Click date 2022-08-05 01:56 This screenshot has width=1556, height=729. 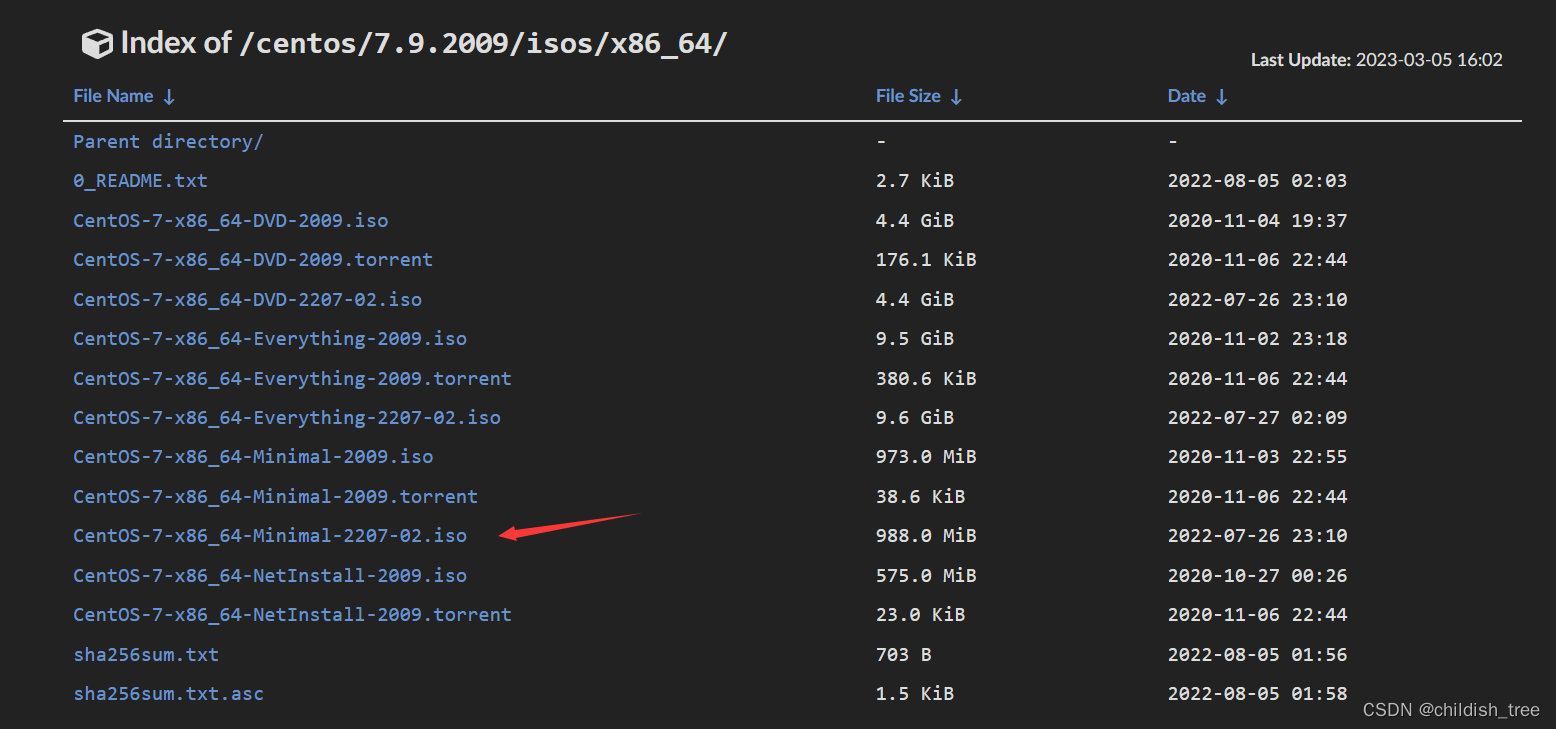[1257, 654]
